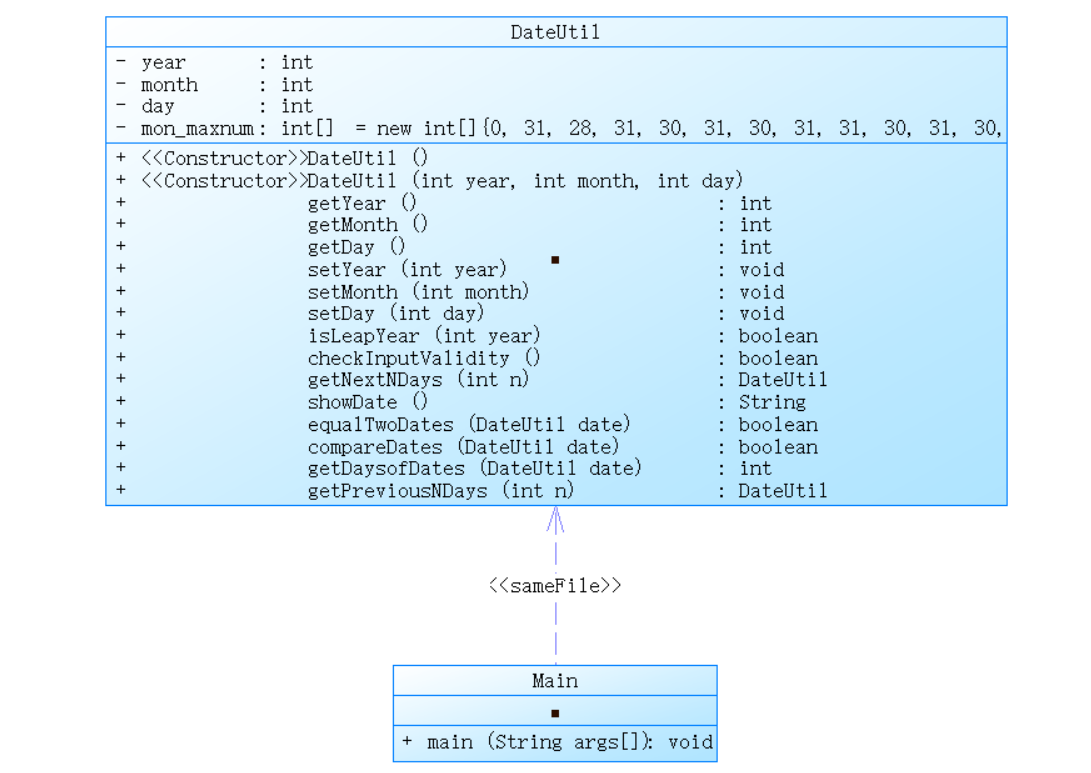
Task: Select the black handle inside Main class
Action: click(555, 713)
